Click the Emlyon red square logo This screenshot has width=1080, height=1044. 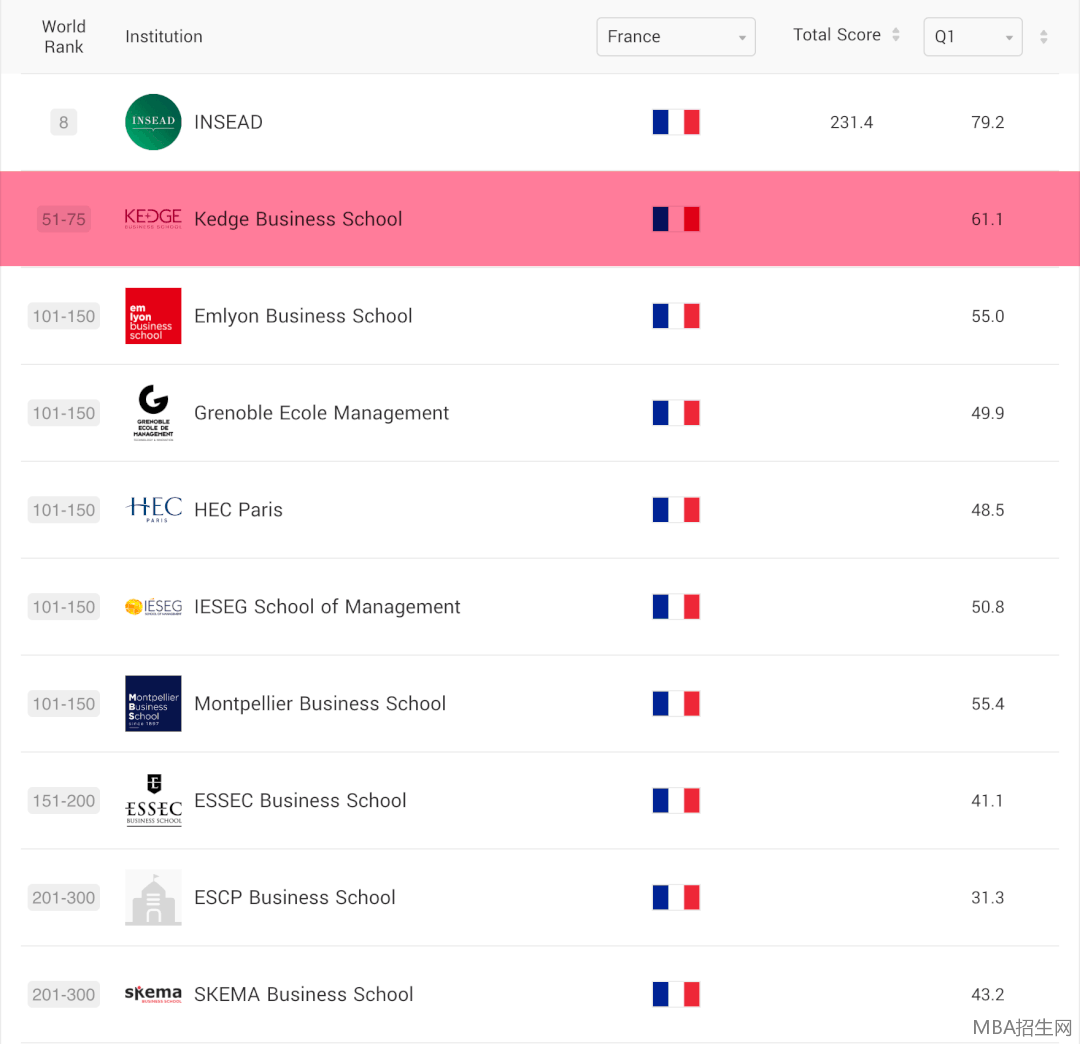[x=153, y=316]
